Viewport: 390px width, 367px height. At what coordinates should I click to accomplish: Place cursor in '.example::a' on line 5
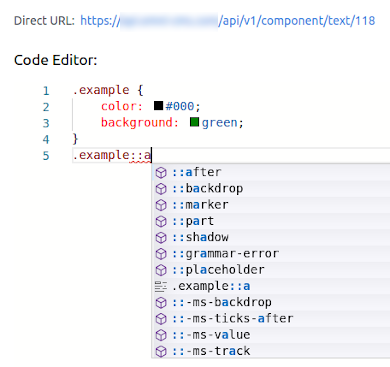pos(112,155)
